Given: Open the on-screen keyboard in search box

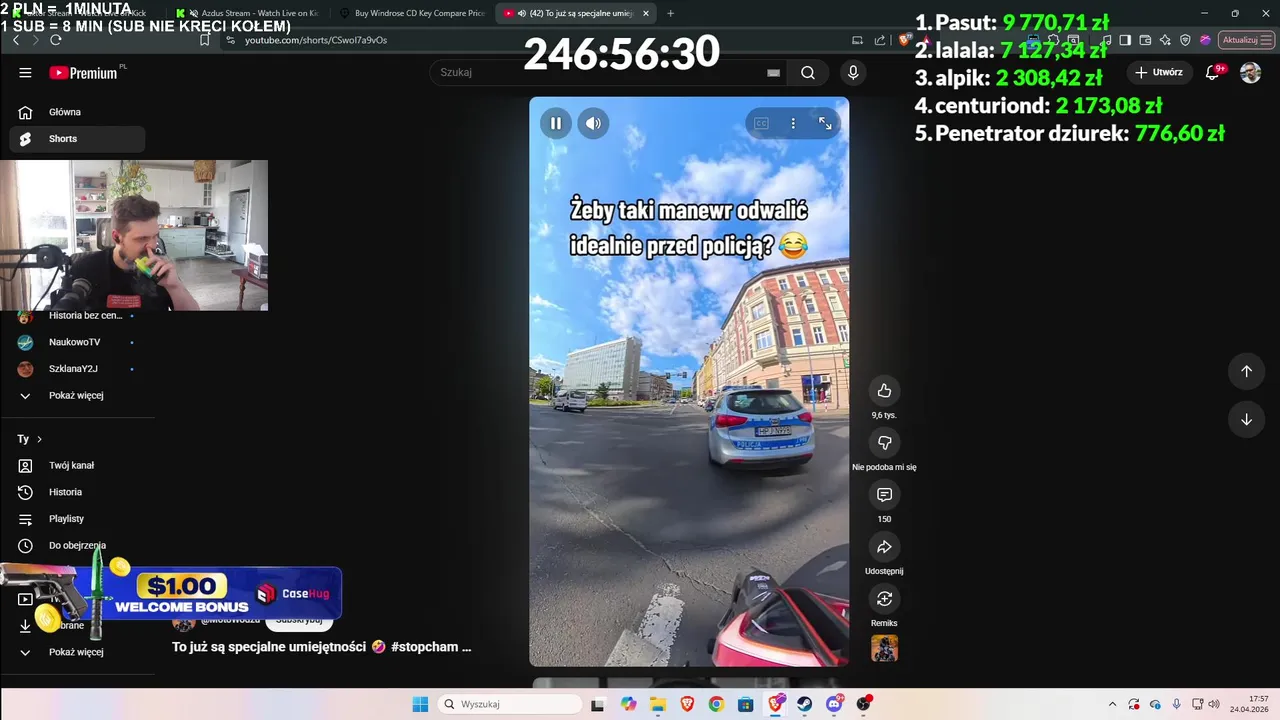Looking at the screenshot, I should (x=773, y=72).
